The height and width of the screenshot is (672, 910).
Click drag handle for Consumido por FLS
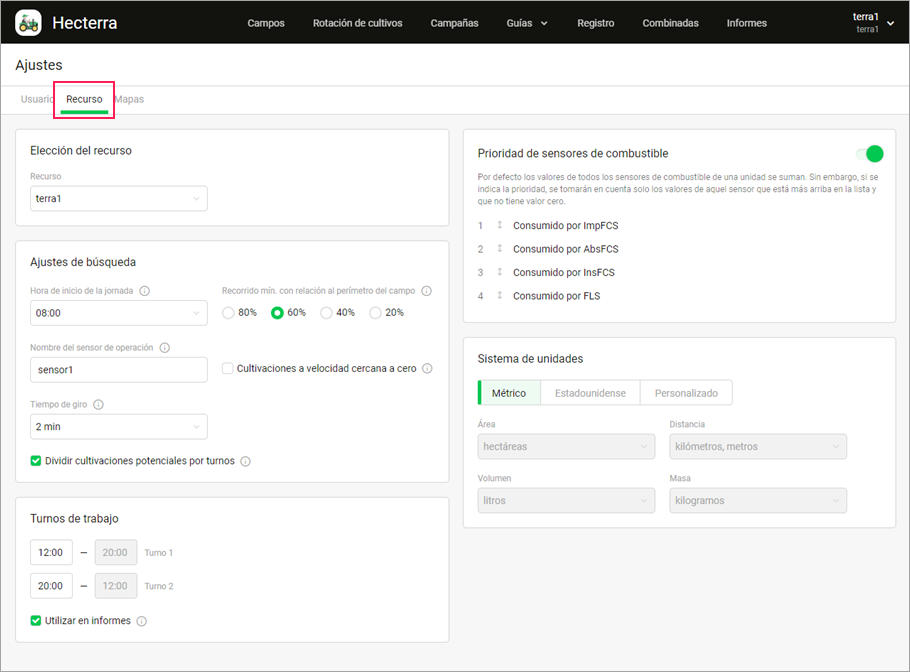pyautogui.click(x=499, y=296)
